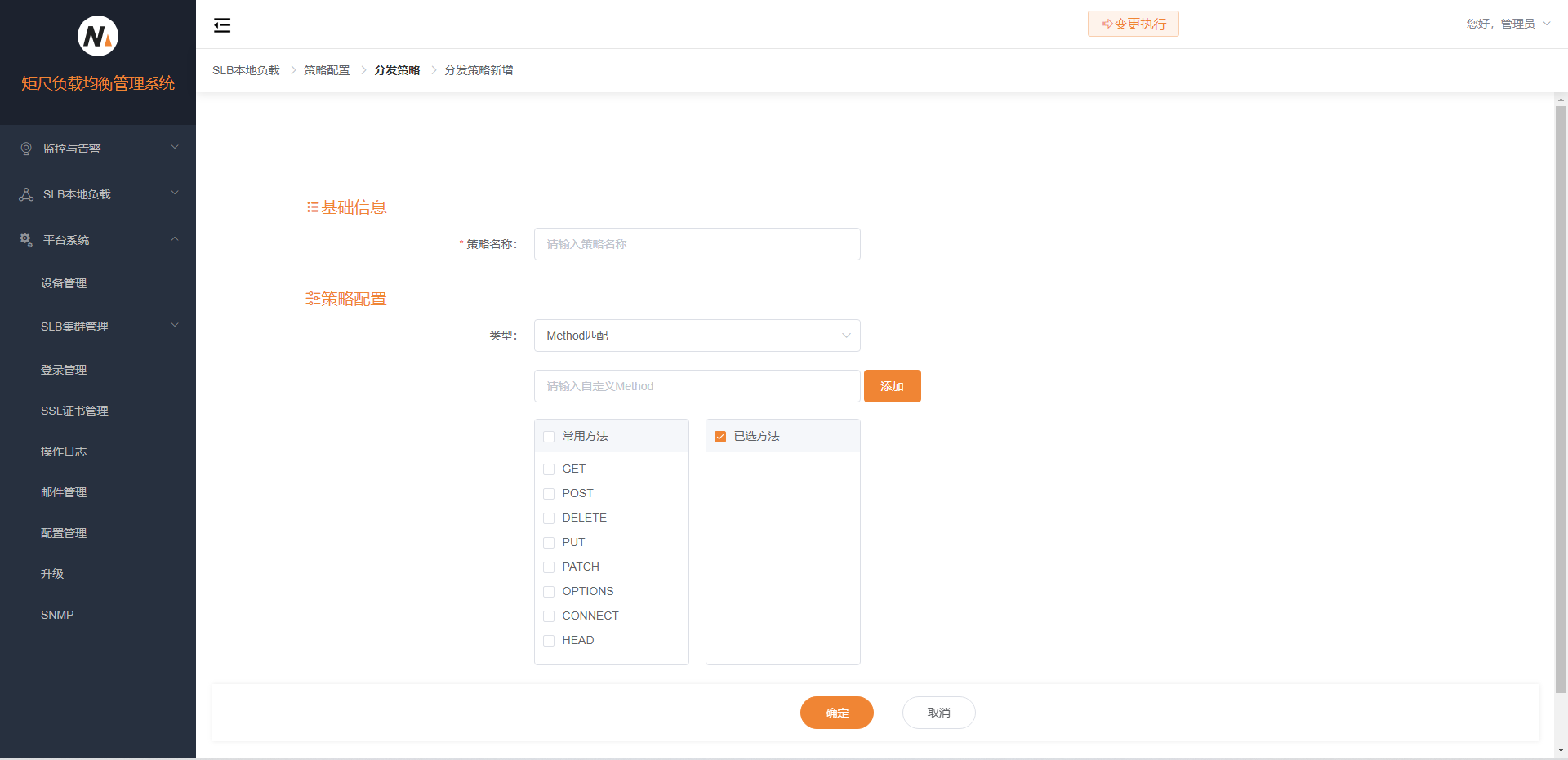Click the system logo in sidebar
The width and height of the screenshot is (1568, 760).
[98, 36]
